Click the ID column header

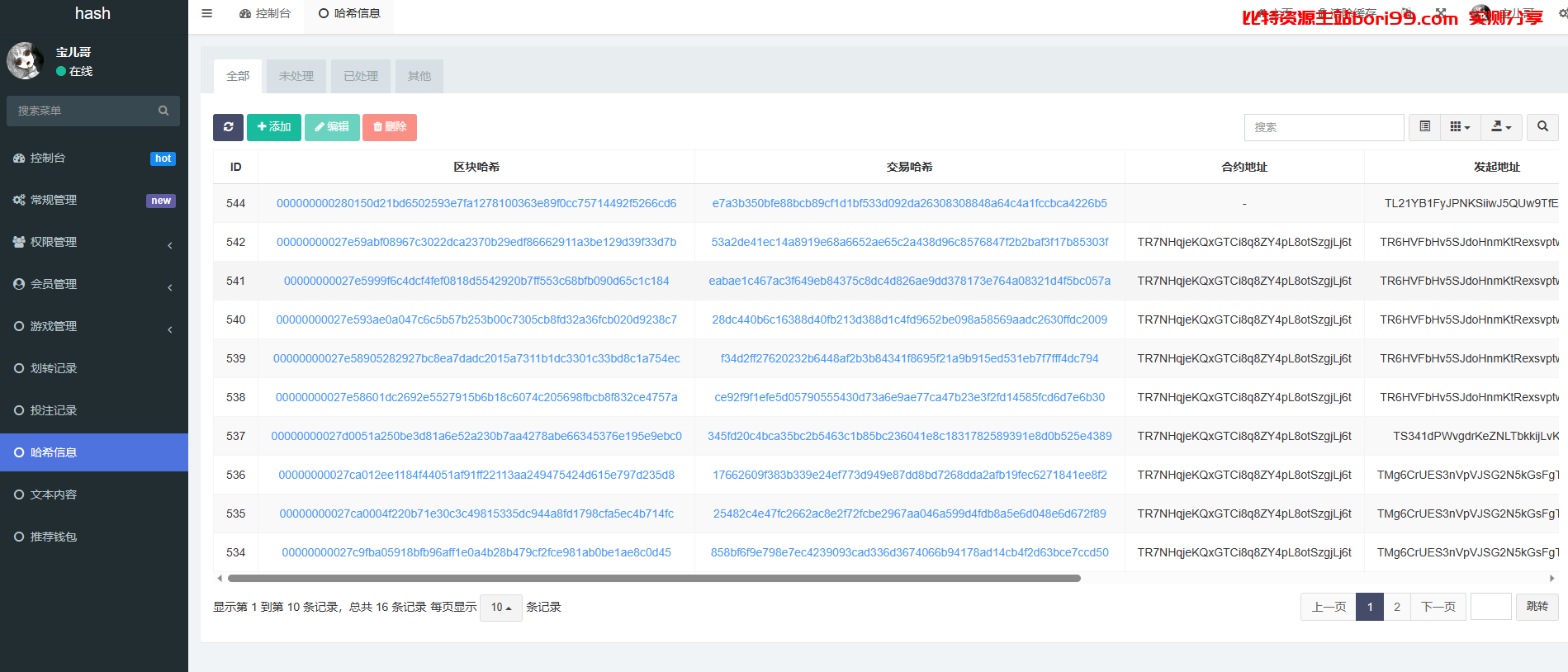coord(236,167)
